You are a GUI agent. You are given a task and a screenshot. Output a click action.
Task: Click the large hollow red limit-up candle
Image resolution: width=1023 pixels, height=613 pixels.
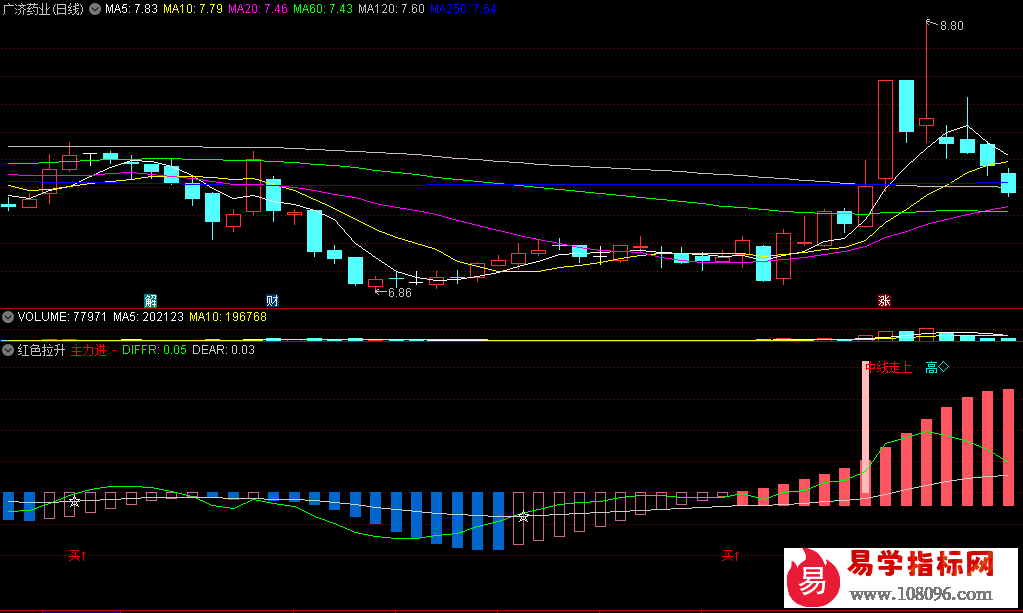885,130
